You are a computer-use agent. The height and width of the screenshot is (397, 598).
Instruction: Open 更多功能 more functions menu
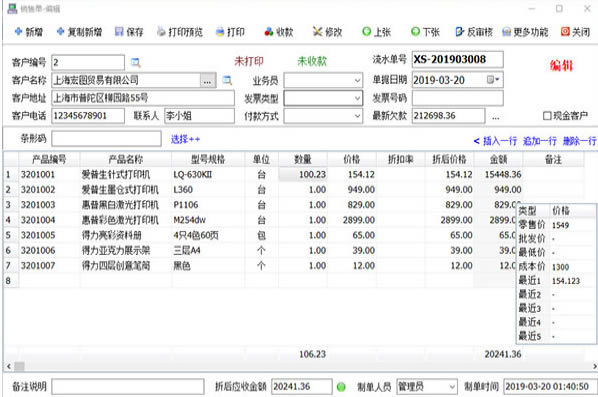coord(525,32)
